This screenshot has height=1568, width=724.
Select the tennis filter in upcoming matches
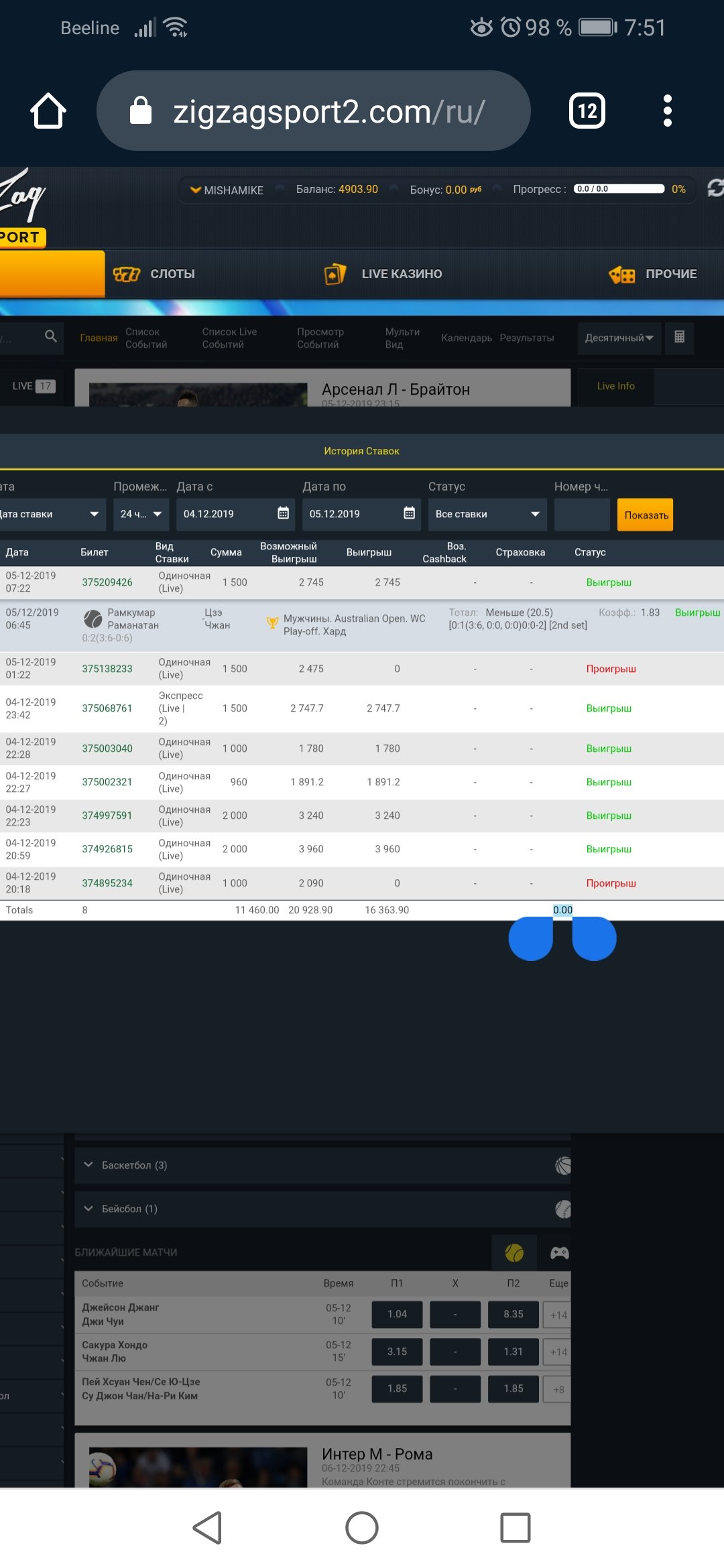tap(514, 1252)
